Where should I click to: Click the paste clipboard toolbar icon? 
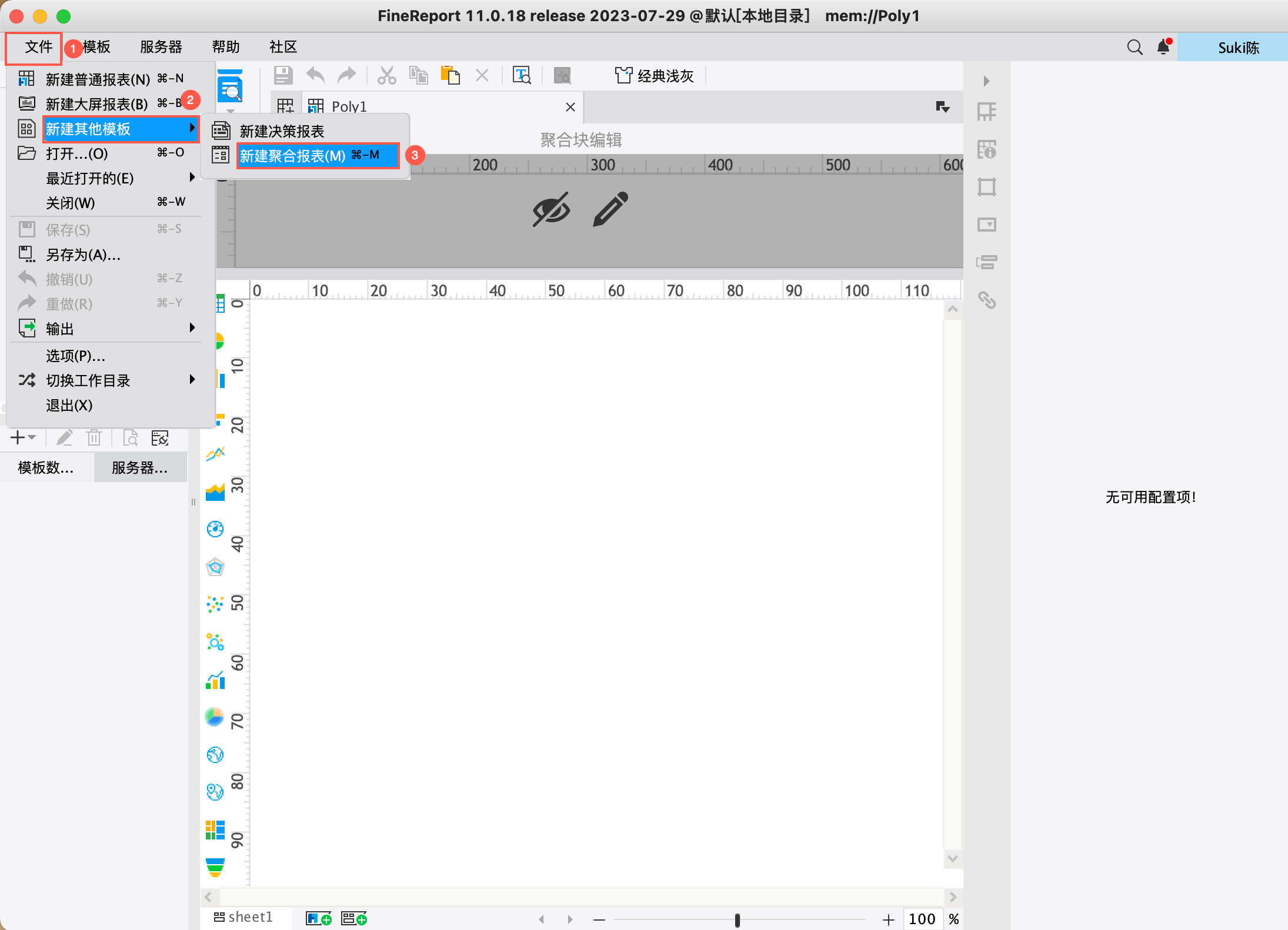tap(450, 76)
